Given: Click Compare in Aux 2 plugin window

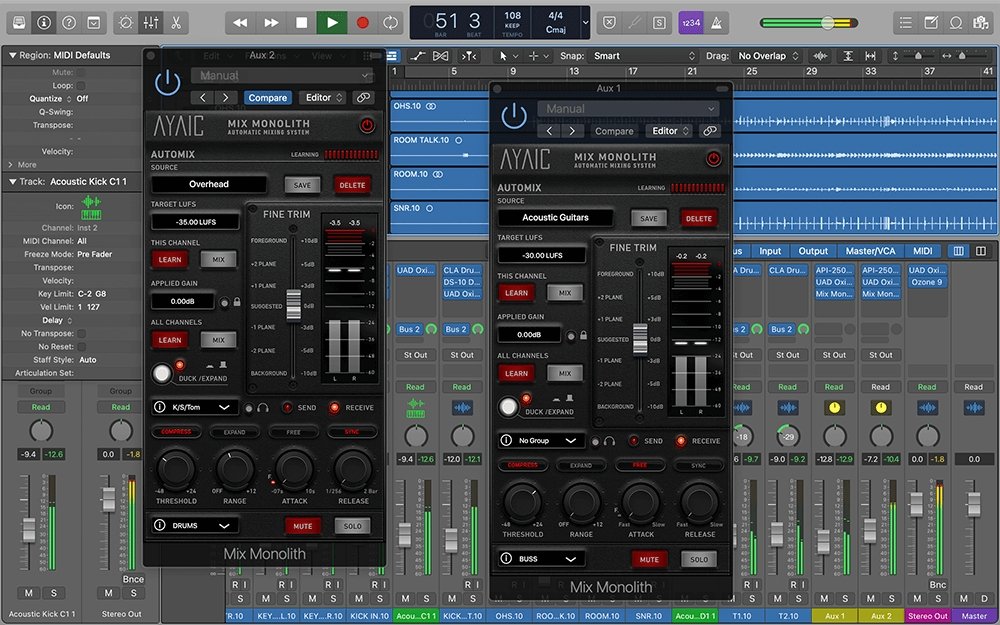Looking at the screenshot, I should [268, 98].
